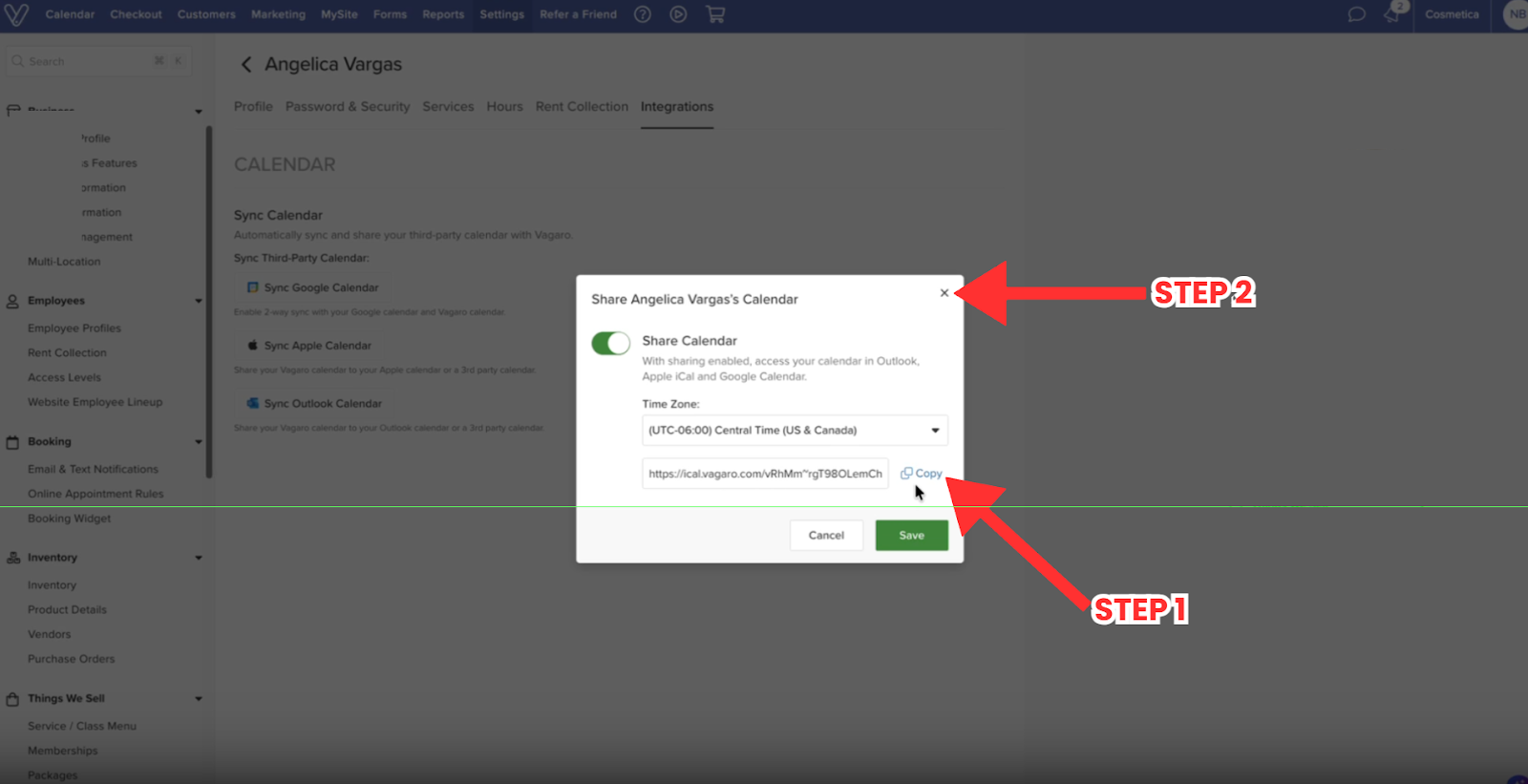Open the MySite menu
This screenshot has width=1528, height=784.
(x=339, y=14)
